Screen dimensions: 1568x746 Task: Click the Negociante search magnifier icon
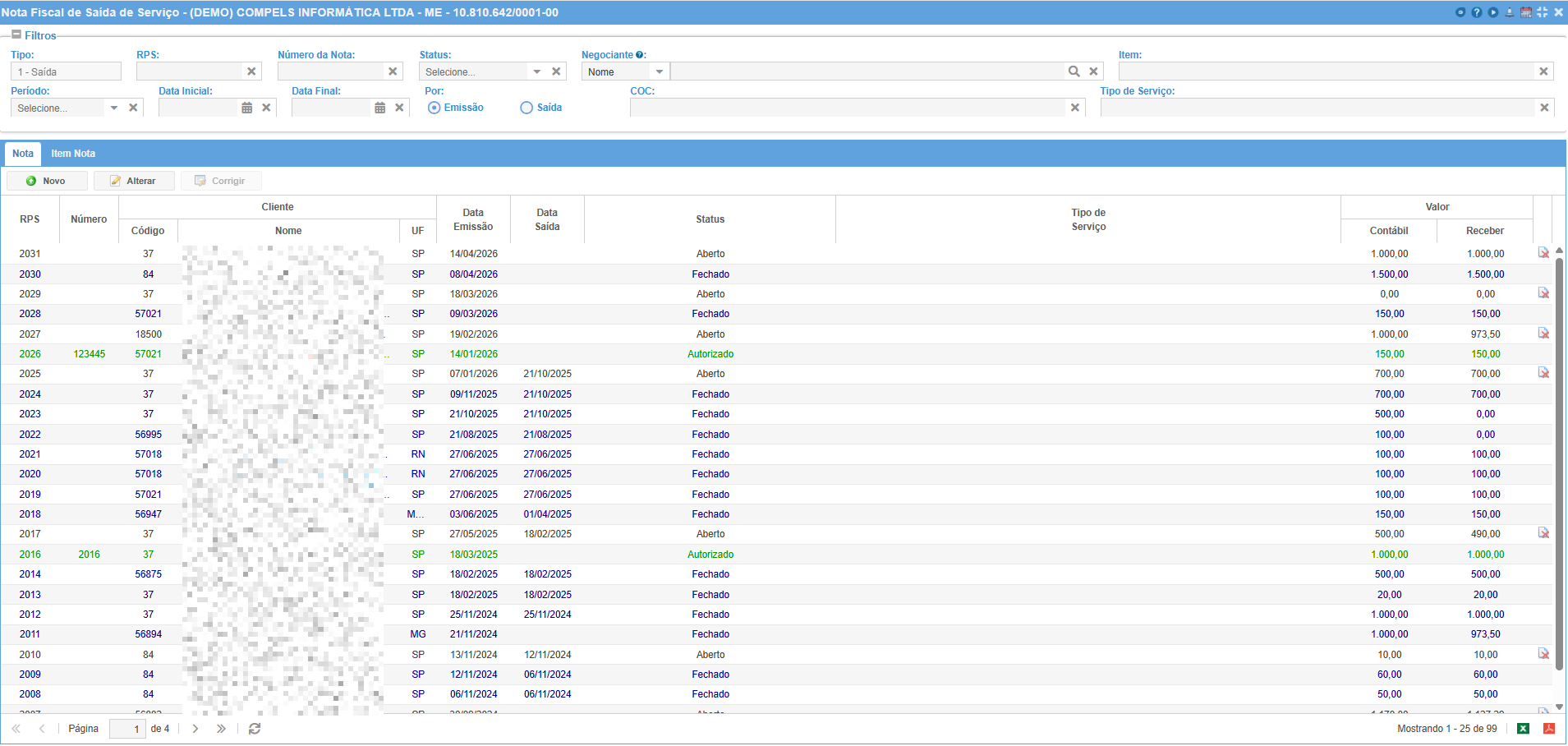point(1074,71)
